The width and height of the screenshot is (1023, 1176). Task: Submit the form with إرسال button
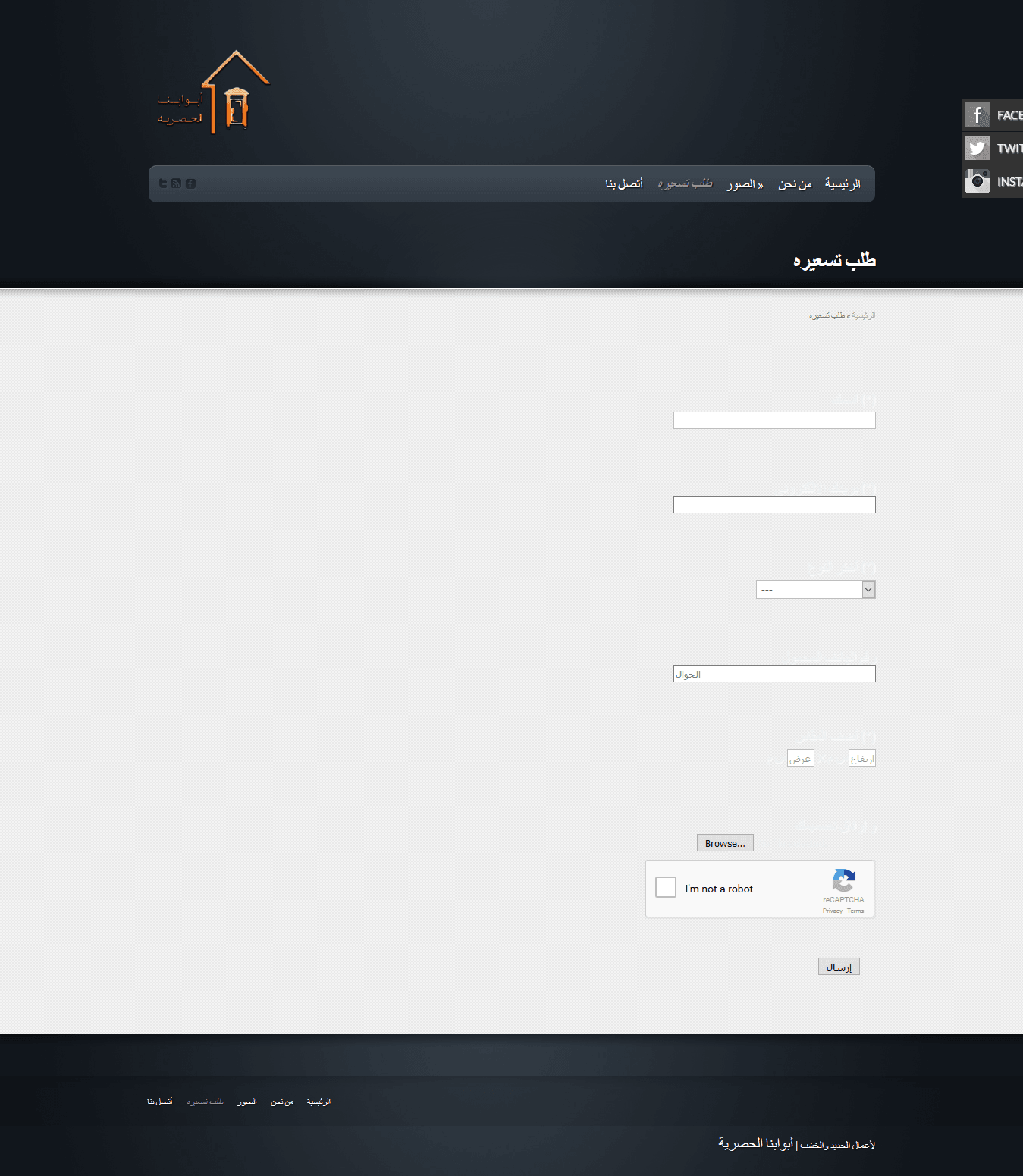(x=839, y=967)
